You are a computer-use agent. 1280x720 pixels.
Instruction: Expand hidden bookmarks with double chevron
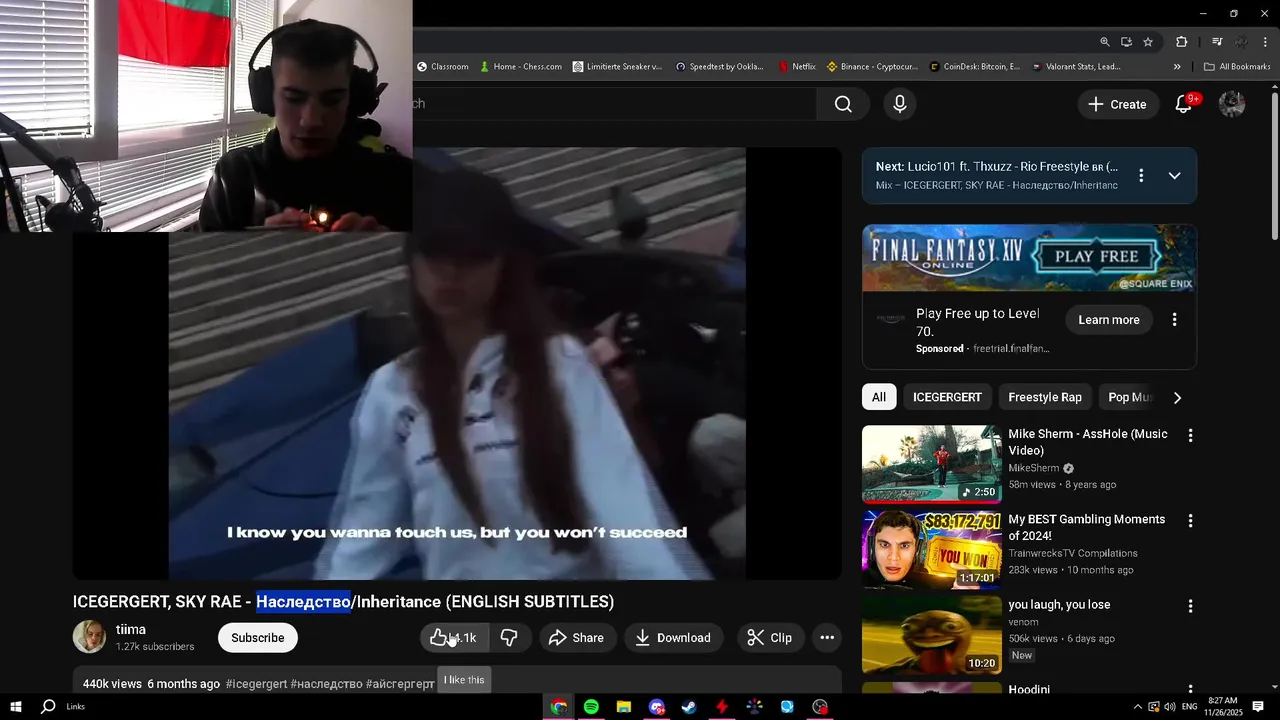[1177, 67]
